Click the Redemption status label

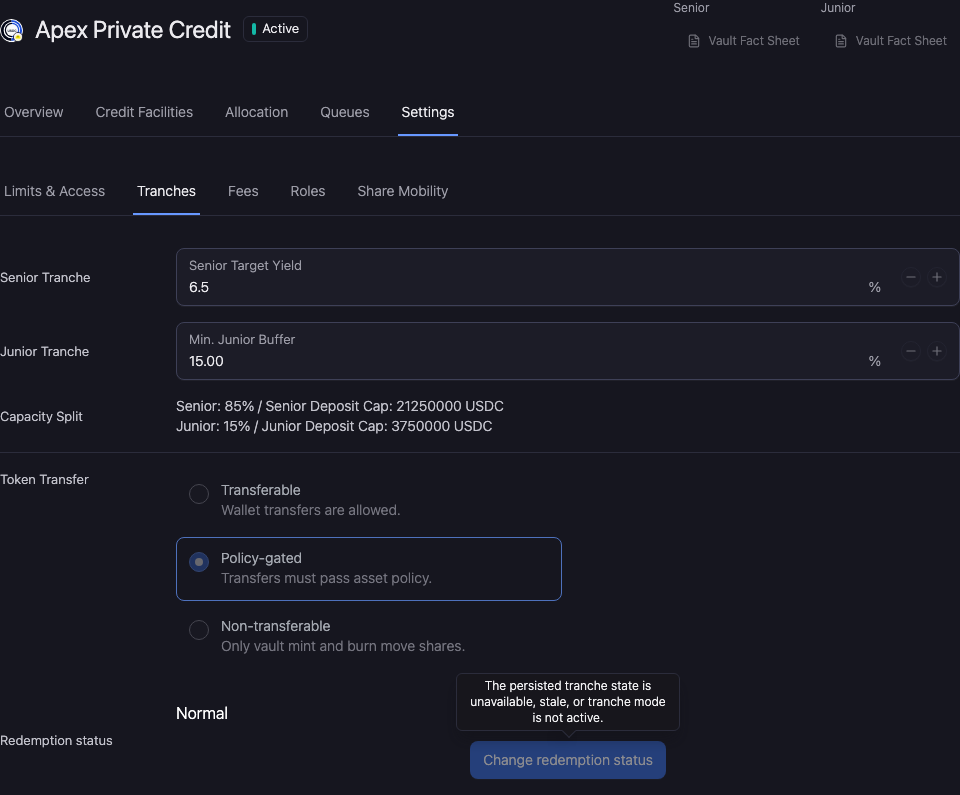(x=56, y=740)
